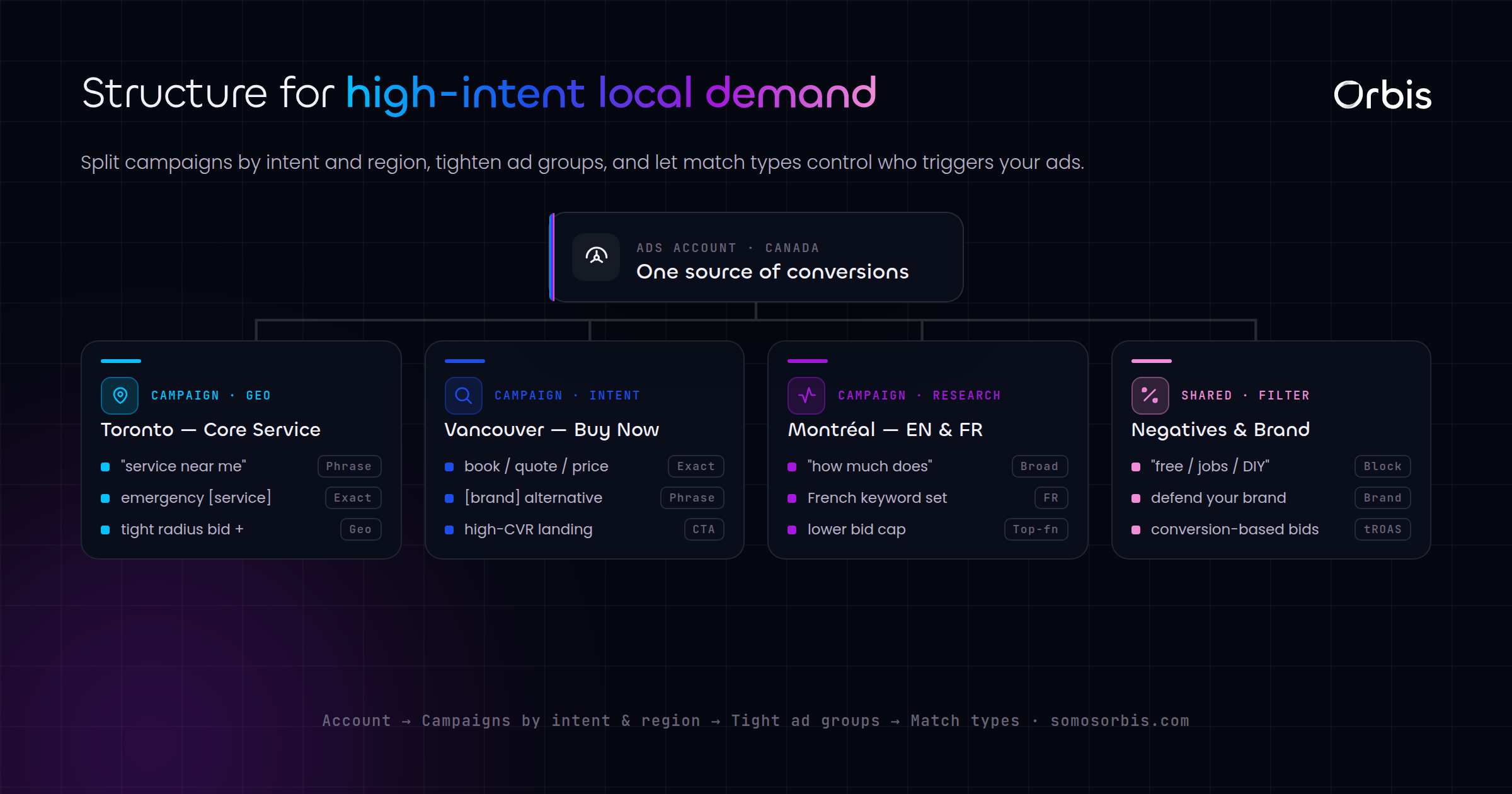The height and width of the screenshot is (794, 1512).
Task: Click the "how much does" keyword row
Action: tap(928, 466)
